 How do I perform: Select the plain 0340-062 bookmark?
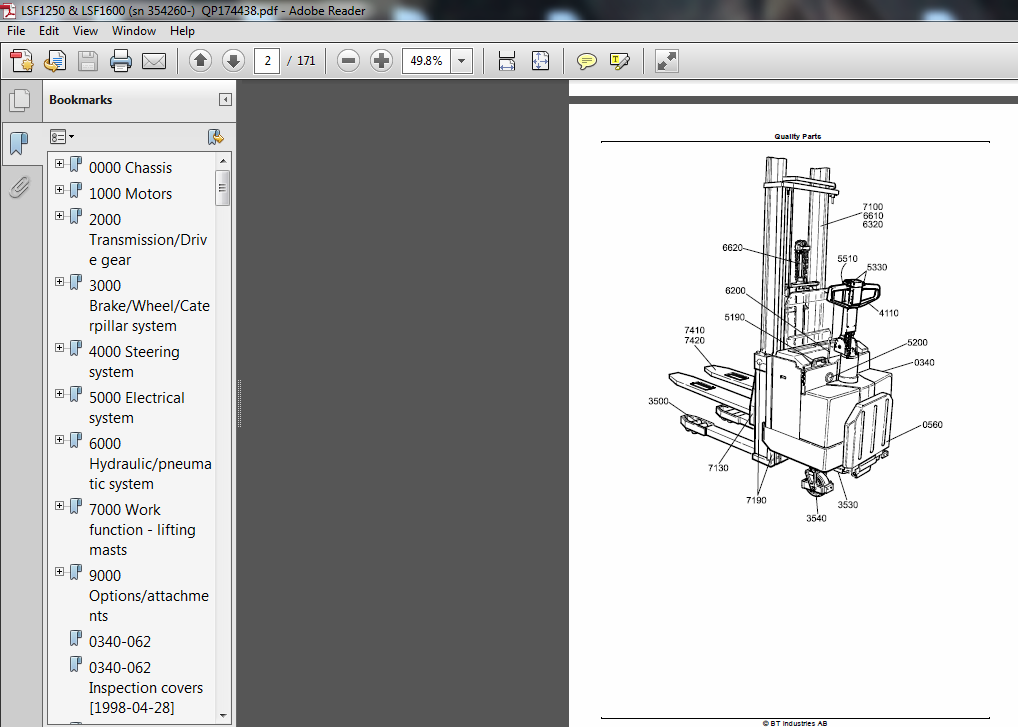tap(120, 642)
